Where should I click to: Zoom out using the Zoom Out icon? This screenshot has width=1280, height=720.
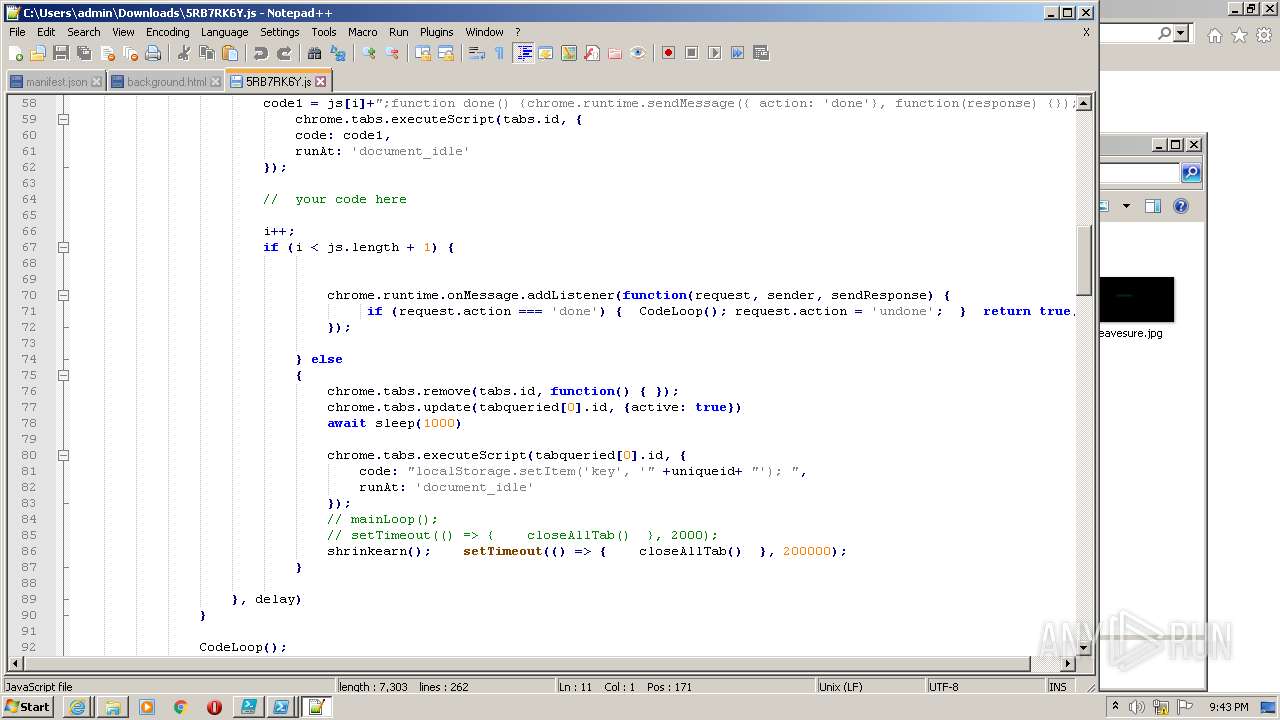[392, 53]
